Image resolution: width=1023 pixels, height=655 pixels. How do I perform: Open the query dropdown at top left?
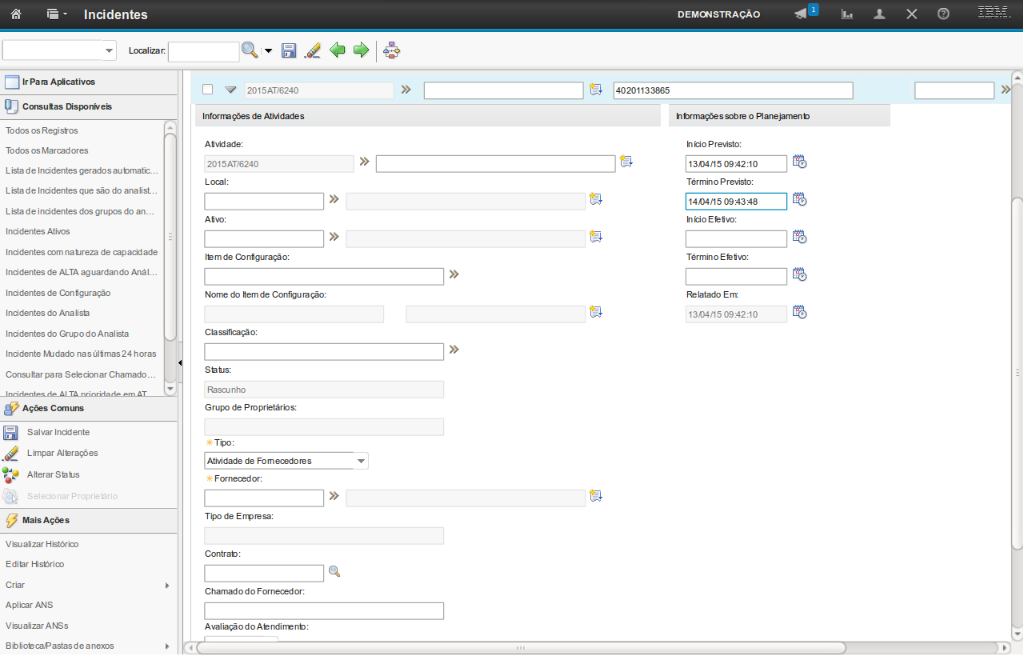pyautogui.click(x=110, y=51)
